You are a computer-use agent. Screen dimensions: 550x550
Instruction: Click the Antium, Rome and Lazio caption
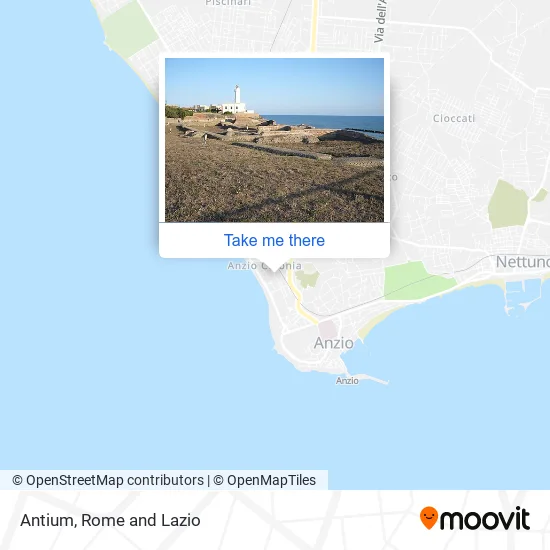click(110, 520)
